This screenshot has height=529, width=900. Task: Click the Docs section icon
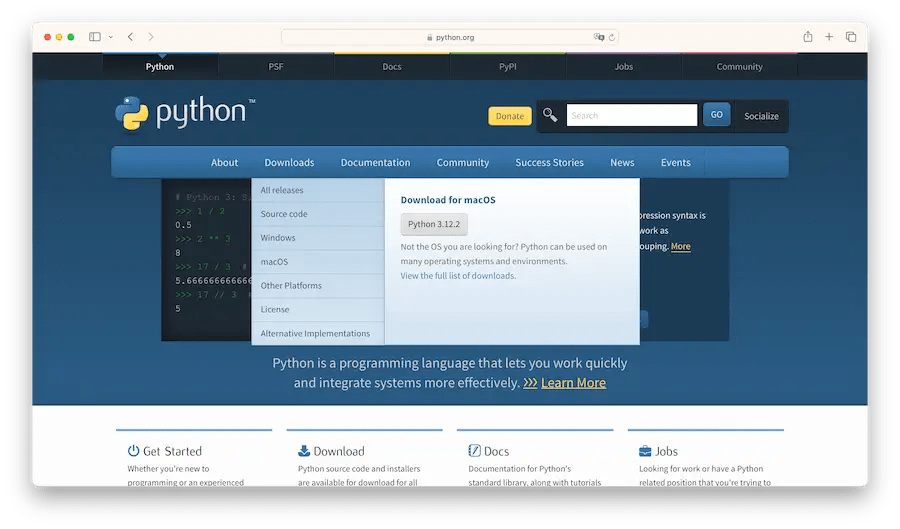(474, 450)
